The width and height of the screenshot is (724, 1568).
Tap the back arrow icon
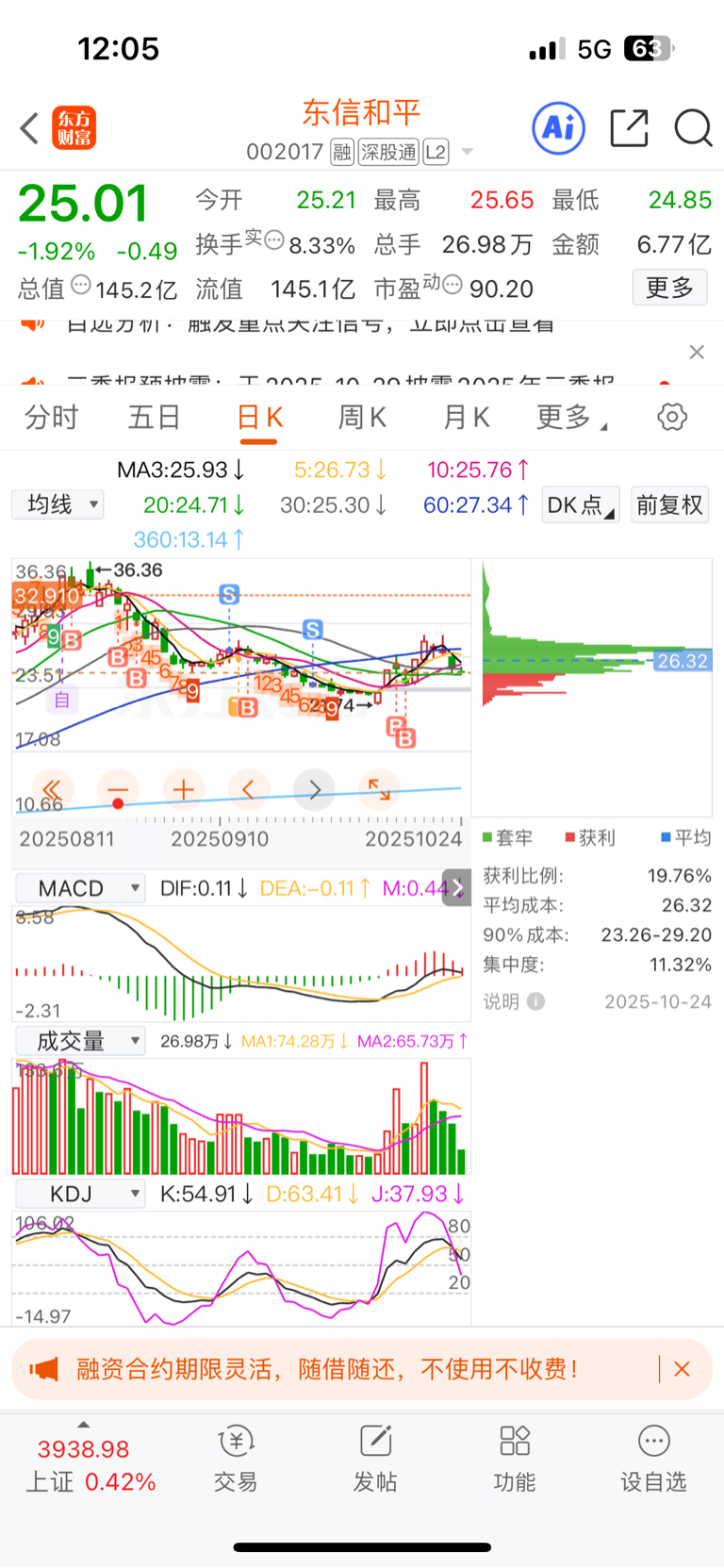29,128
